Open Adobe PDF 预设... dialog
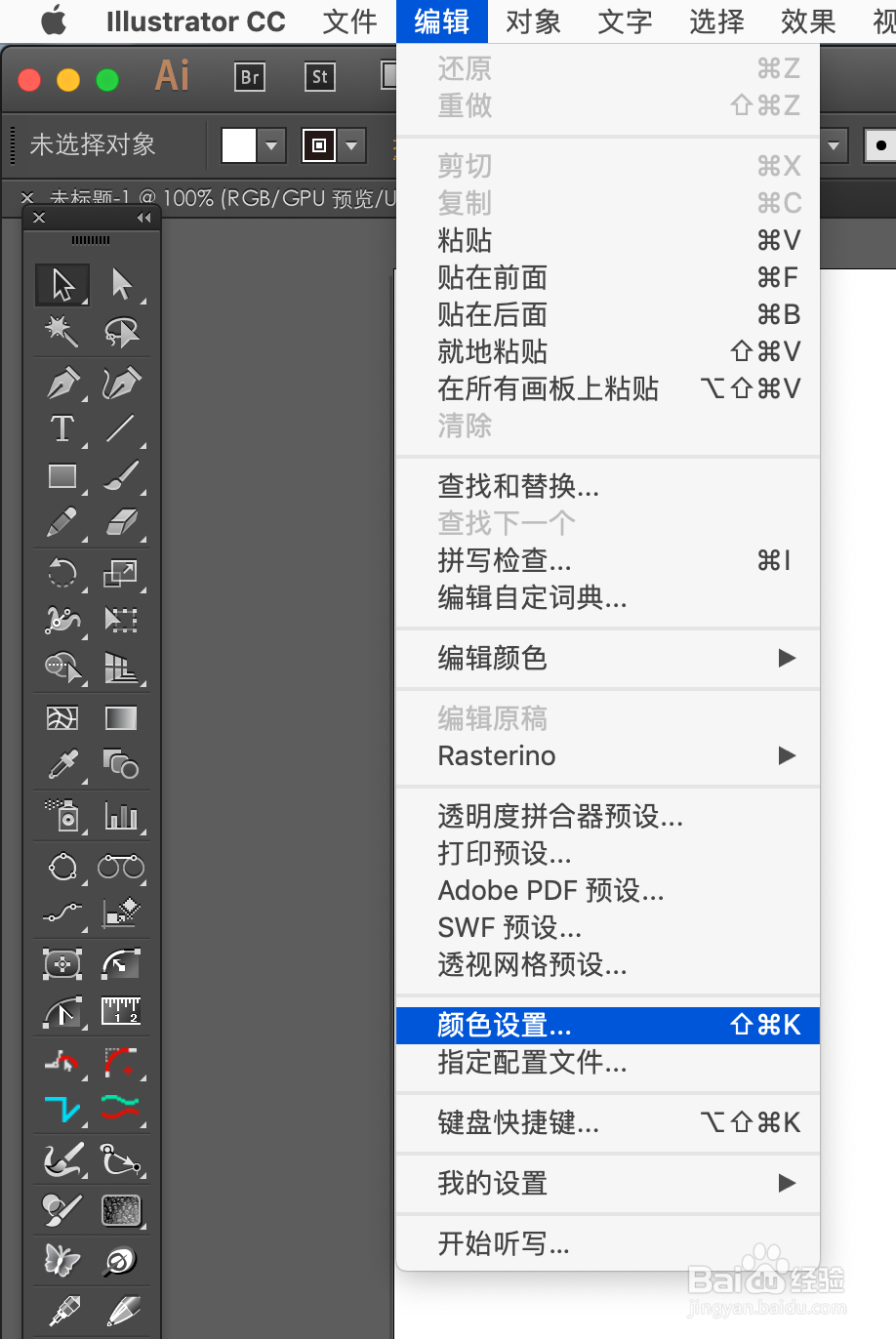The width and height of the screenshot is (896, 1339). point(608,890)
